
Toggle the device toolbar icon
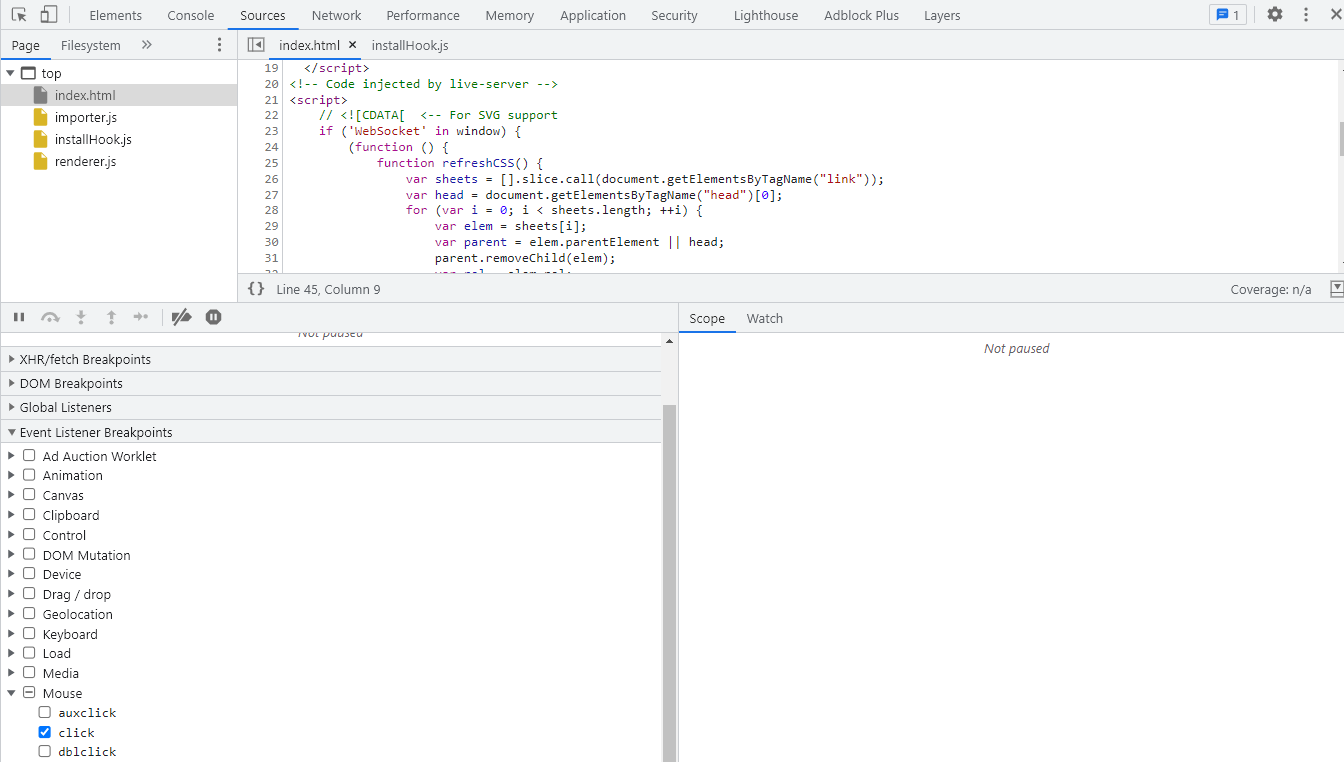coord(48,15)
